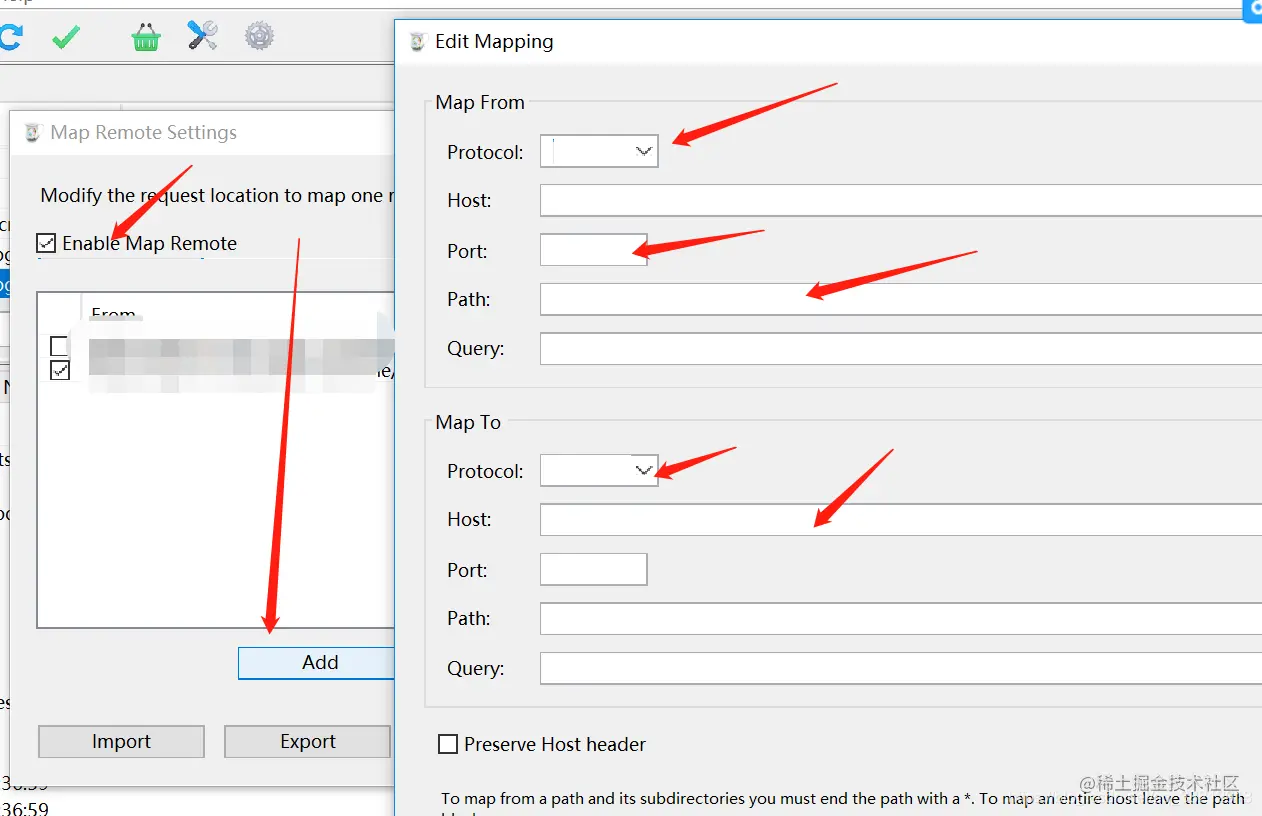The image size is (1262, 816).
Task: Enable the Preserve Host header checkbox
Action: (x=448, y=744)
